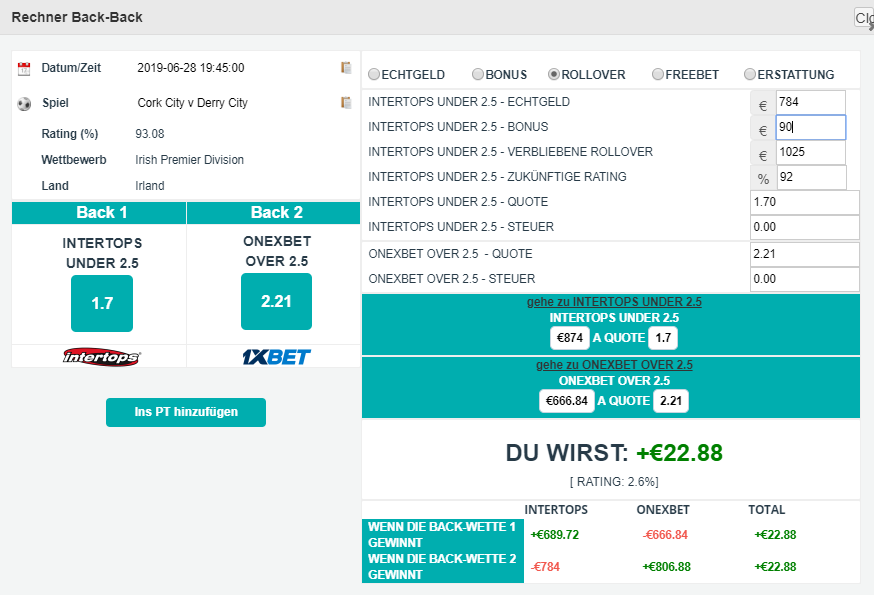Click the TOTAL column header
The image size is (874, 595).
pos(766,510)
